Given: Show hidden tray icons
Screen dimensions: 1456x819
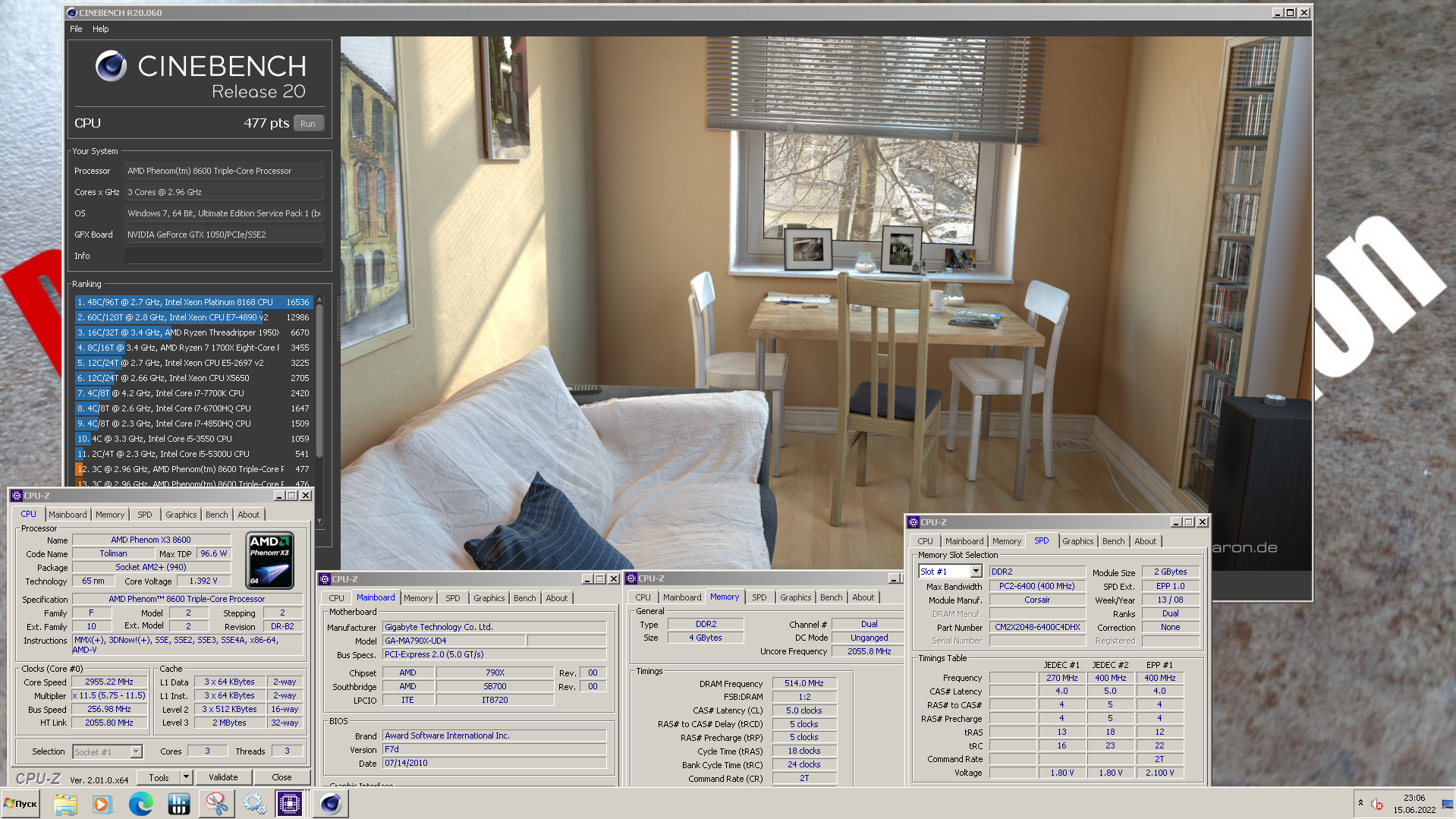Looking at the screenshot, I should tap(1360, 803).
